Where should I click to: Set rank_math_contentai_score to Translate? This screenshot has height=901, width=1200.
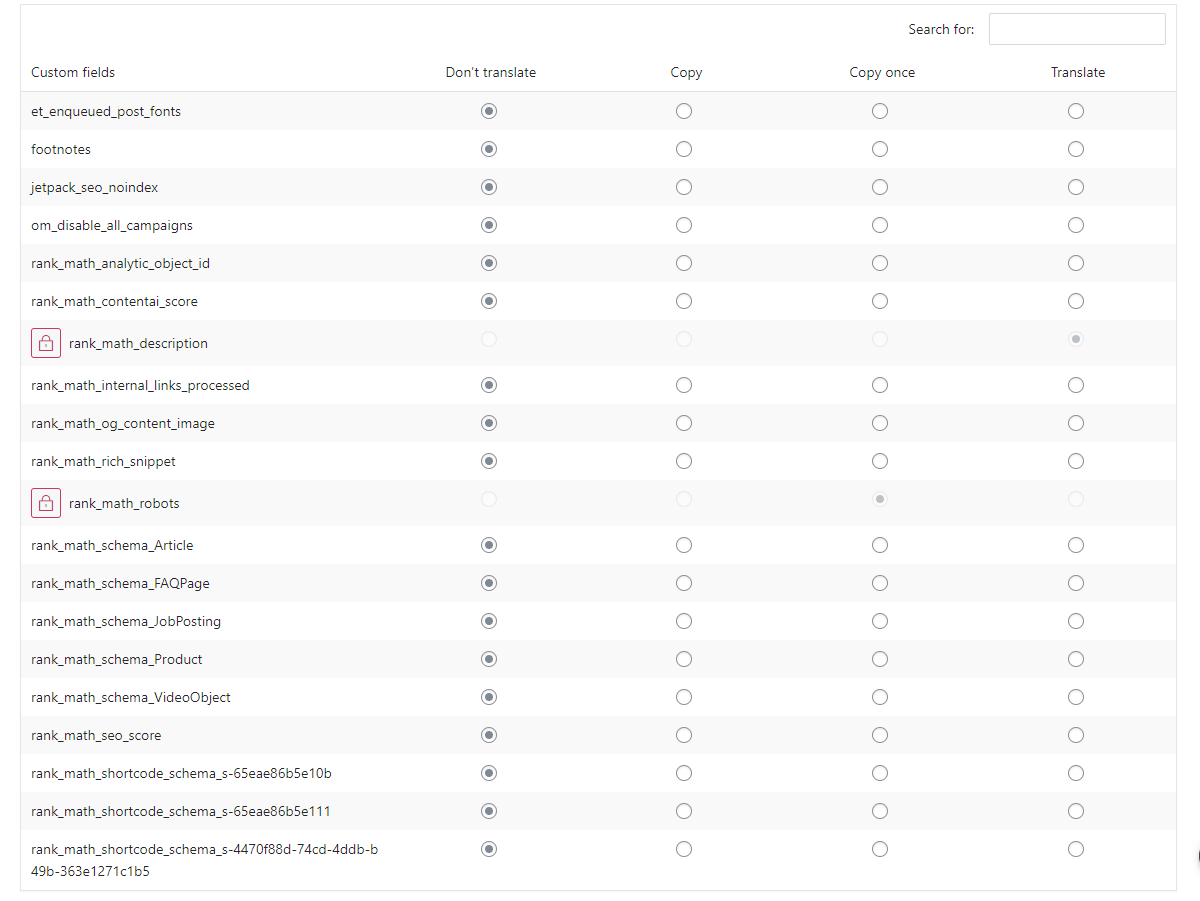click(1076, 301)
